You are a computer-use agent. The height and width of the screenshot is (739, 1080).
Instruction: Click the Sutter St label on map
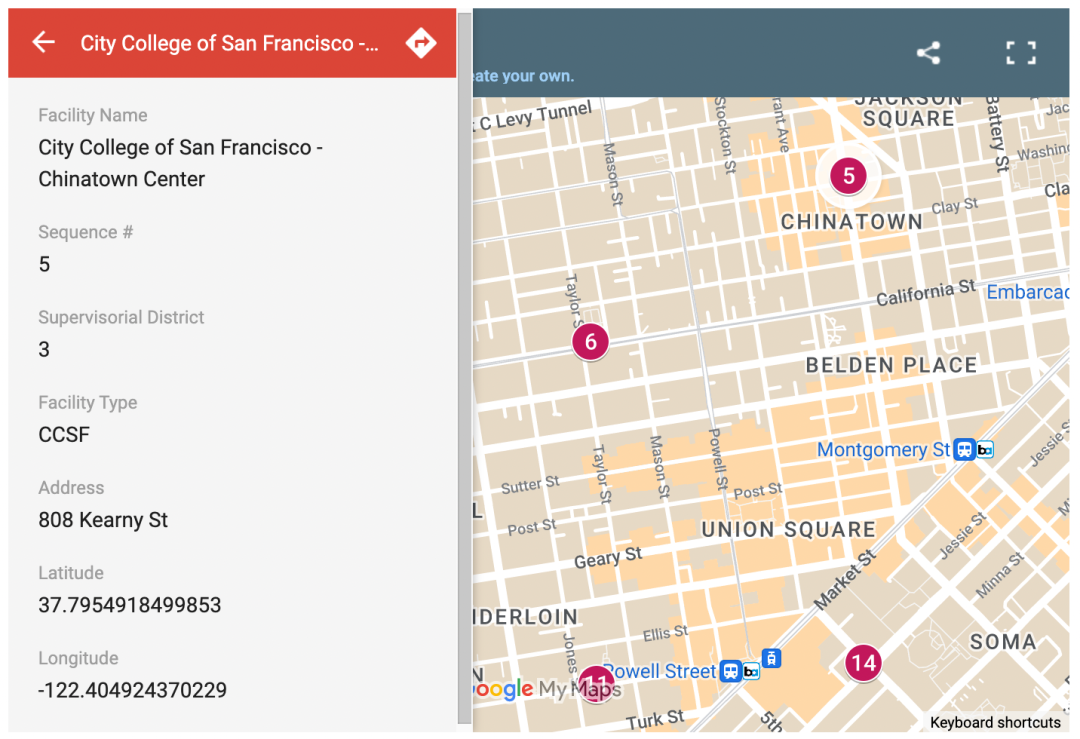click(x=530, y=484)
